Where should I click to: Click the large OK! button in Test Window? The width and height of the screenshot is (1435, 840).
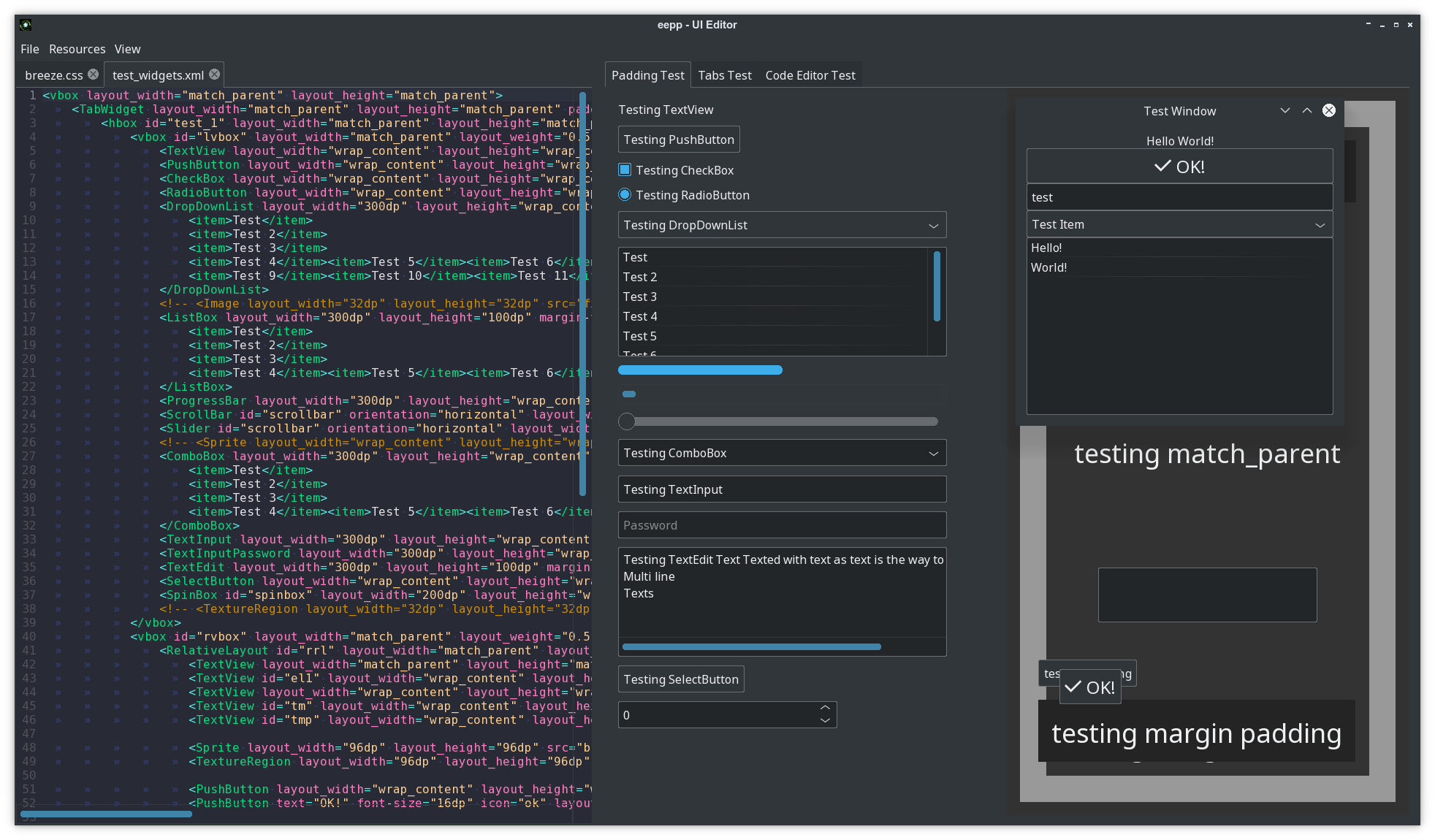(1179, 167)
